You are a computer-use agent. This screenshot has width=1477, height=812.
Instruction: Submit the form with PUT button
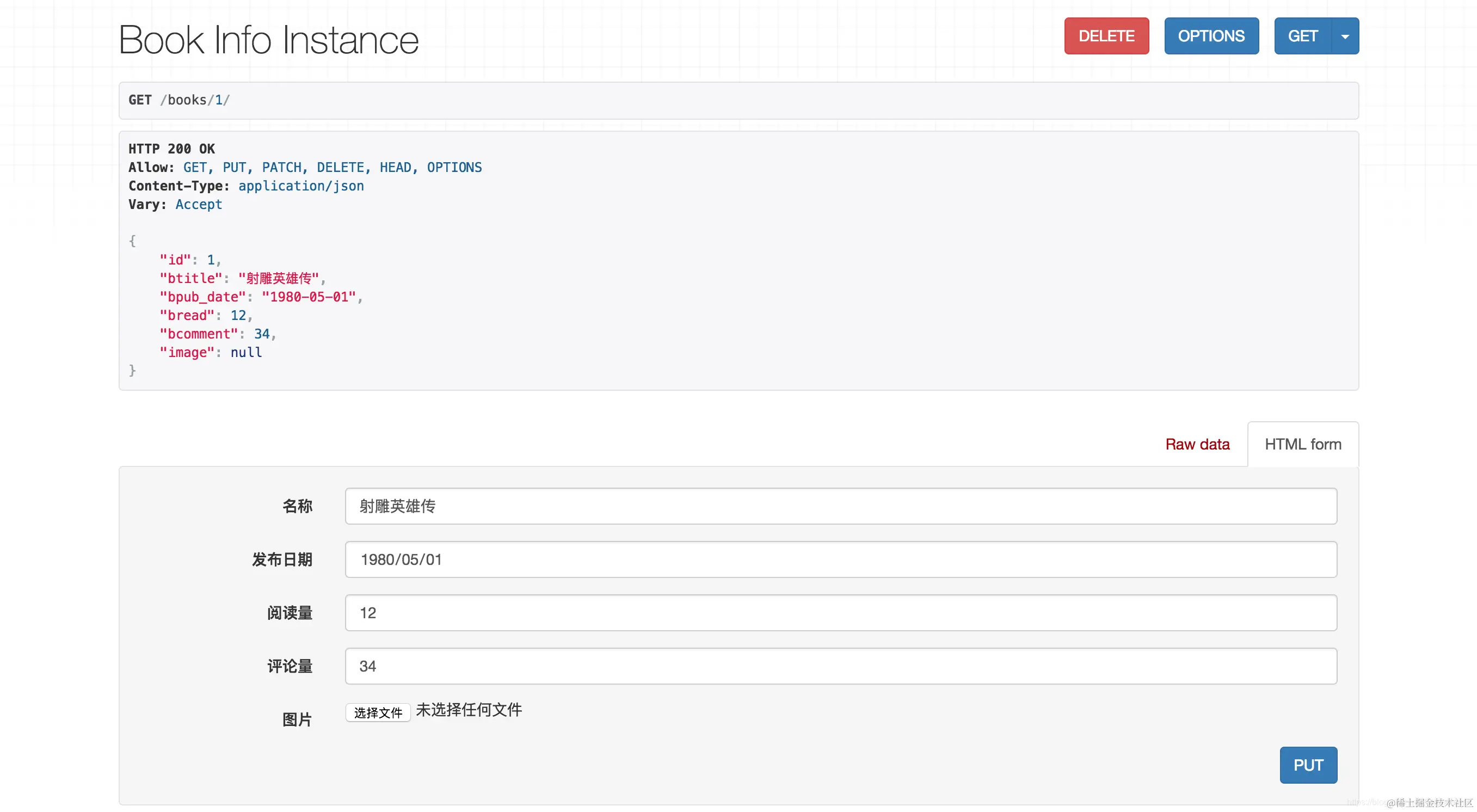click(x=1308, y=765)
